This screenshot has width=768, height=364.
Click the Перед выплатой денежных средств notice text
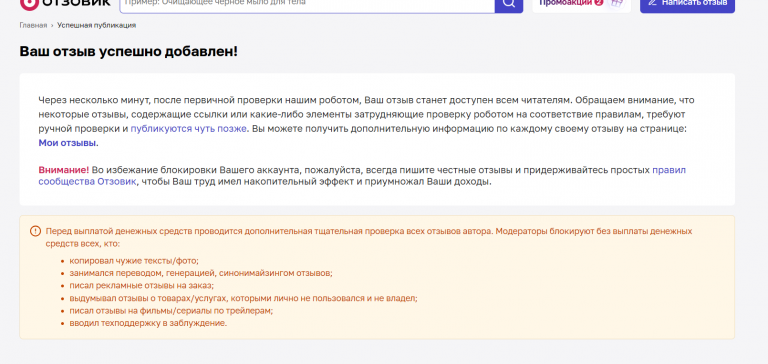tap(369, 237)
